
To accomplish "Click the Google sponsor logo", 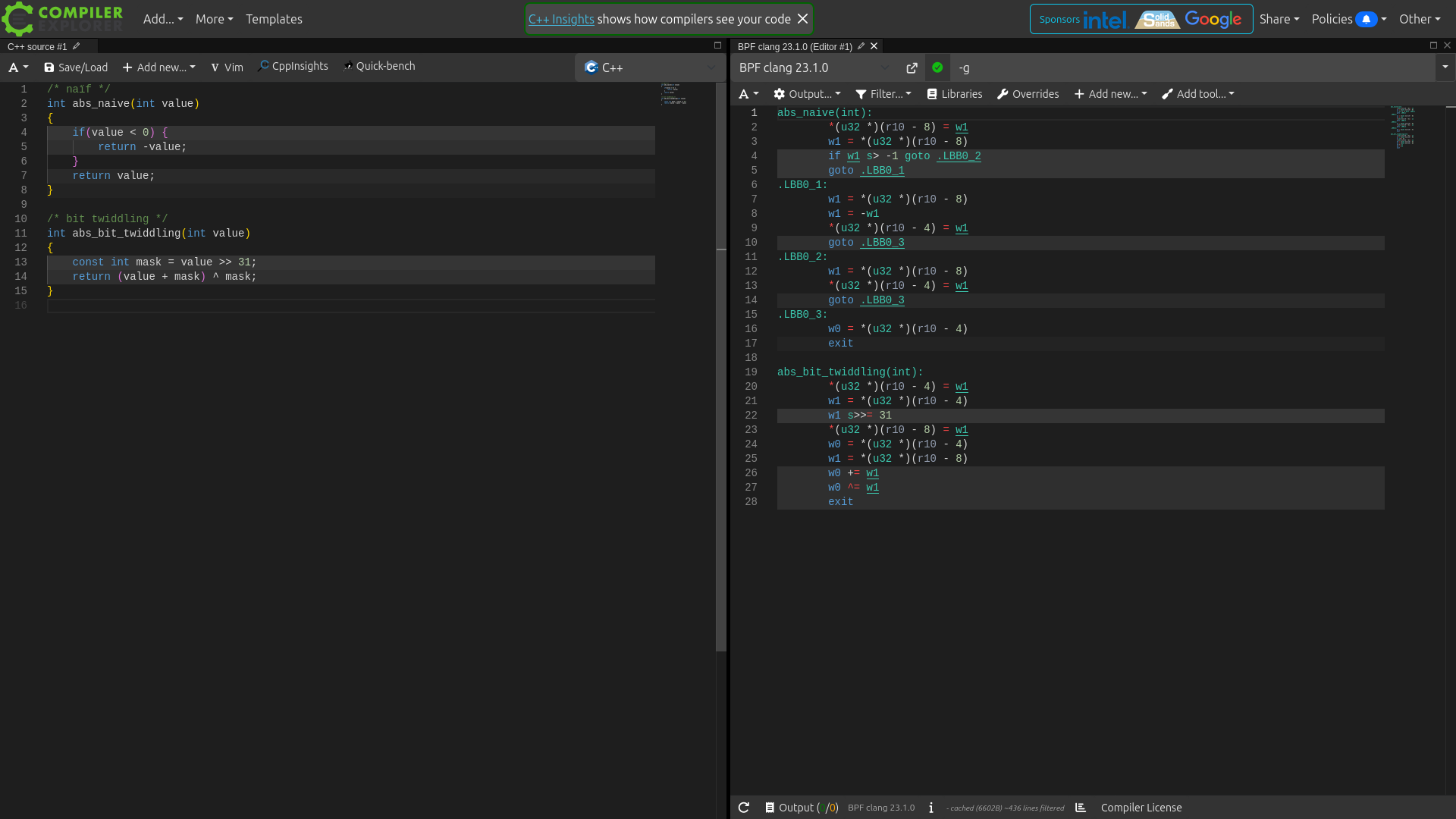I will tap(1213, 20).
